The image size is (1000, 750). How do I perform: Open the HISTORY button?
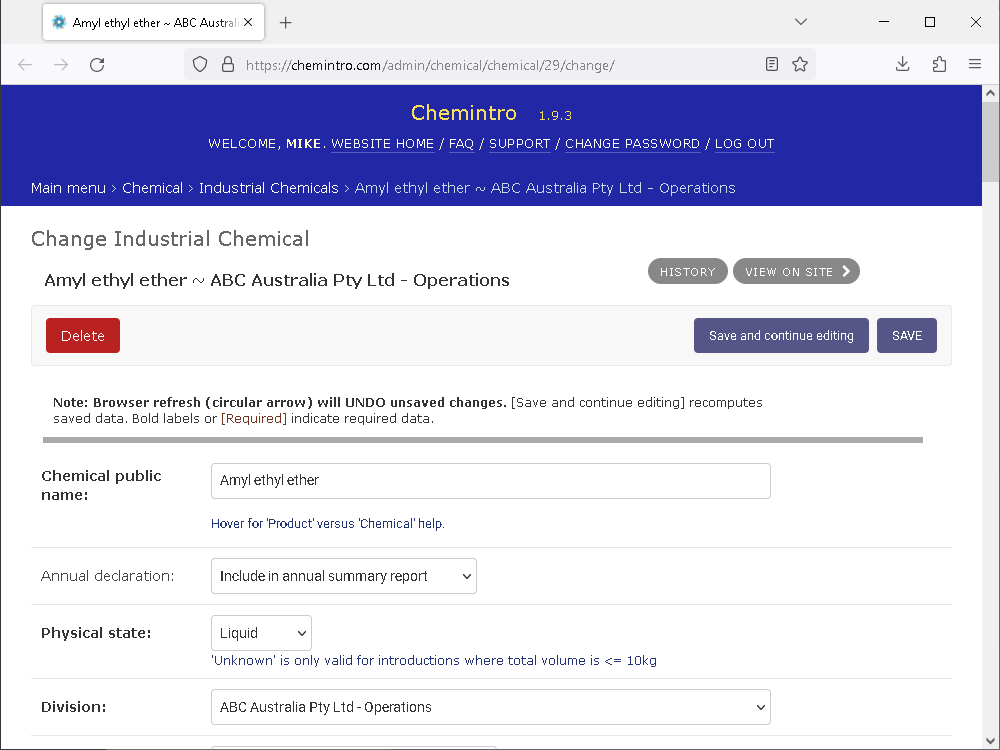[688, 272]
